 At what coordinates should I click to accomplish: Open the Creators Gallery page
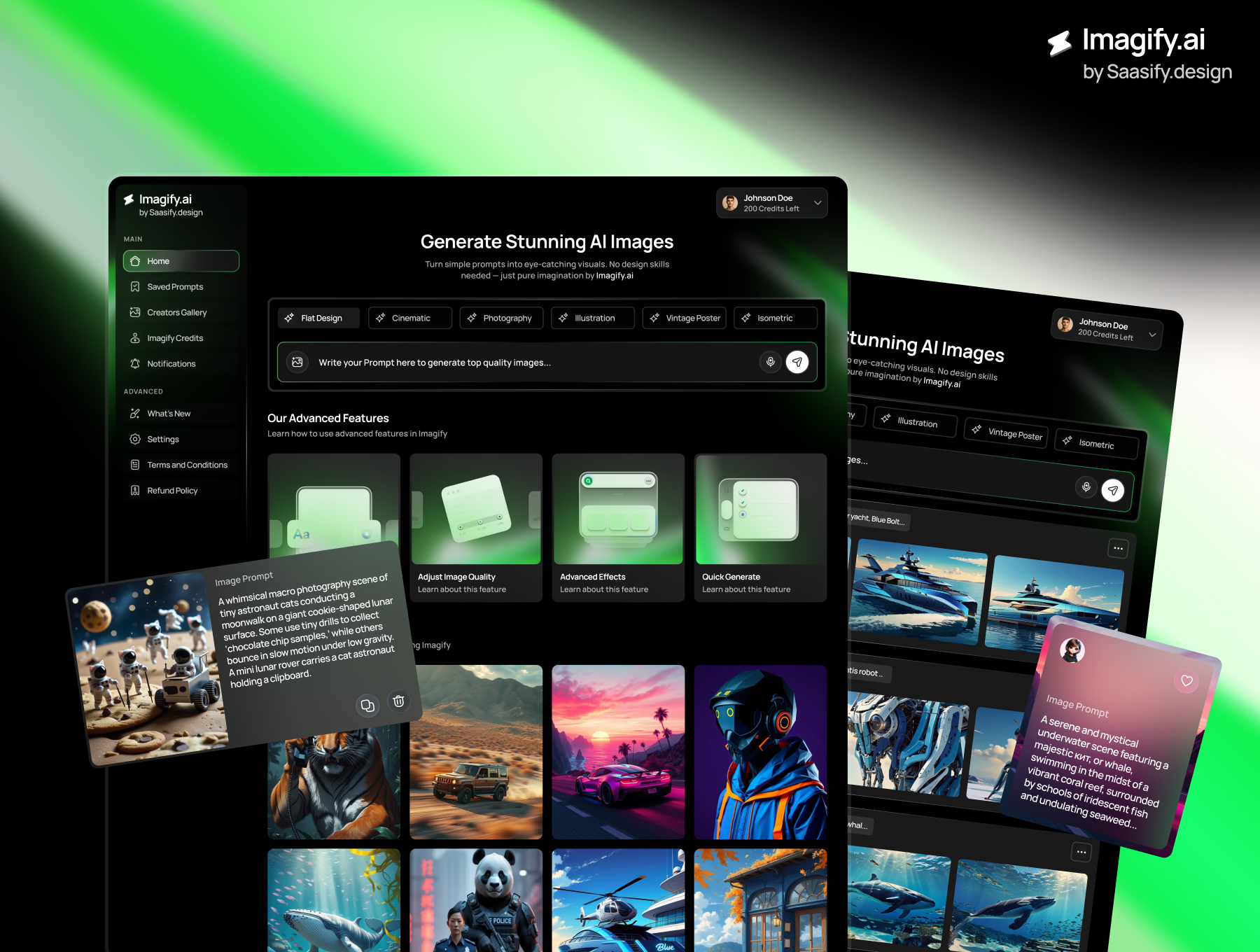[x=176, y=312]
